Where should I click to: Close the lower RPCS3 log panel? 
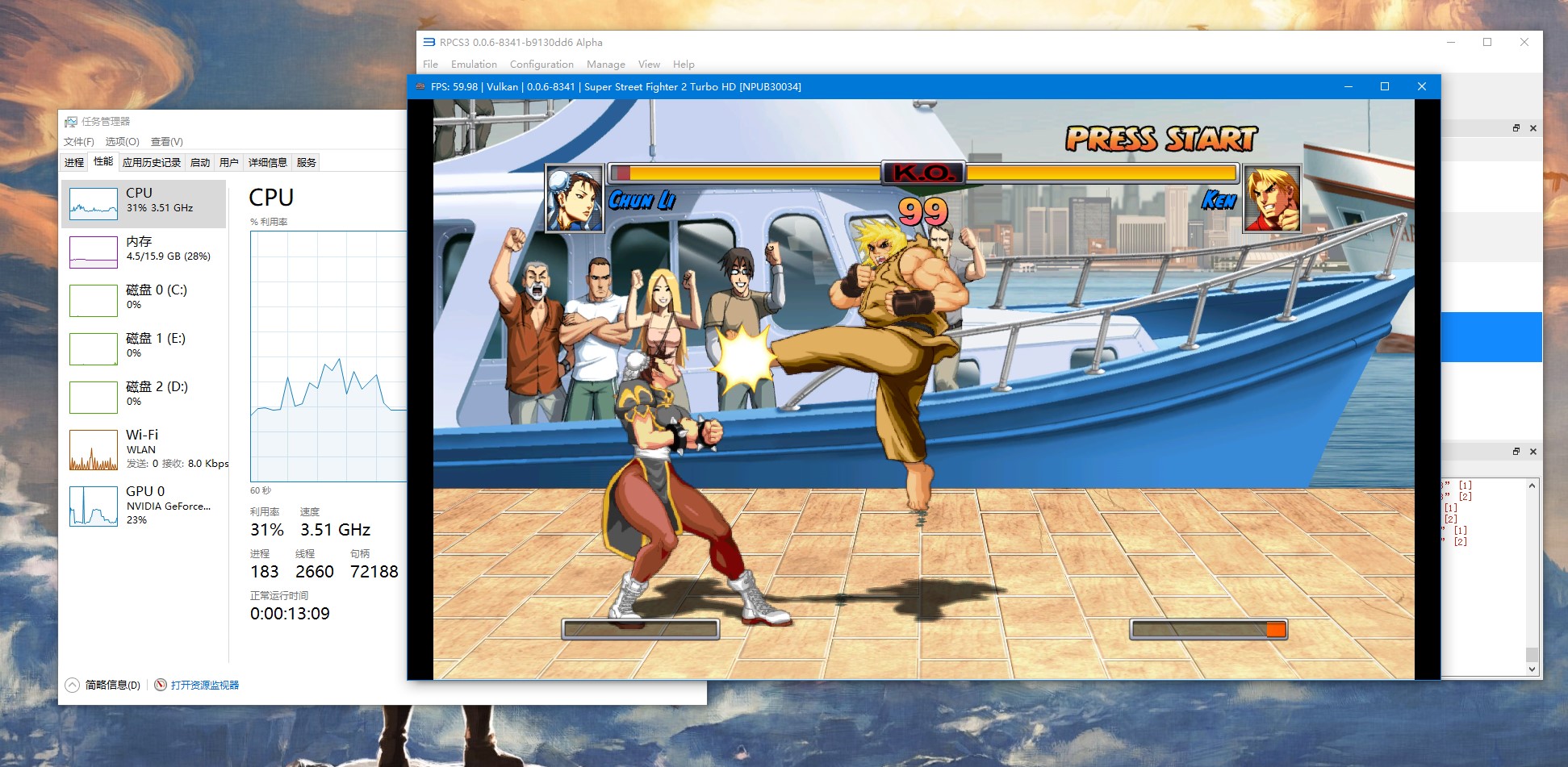click(x=1533, y=452)
